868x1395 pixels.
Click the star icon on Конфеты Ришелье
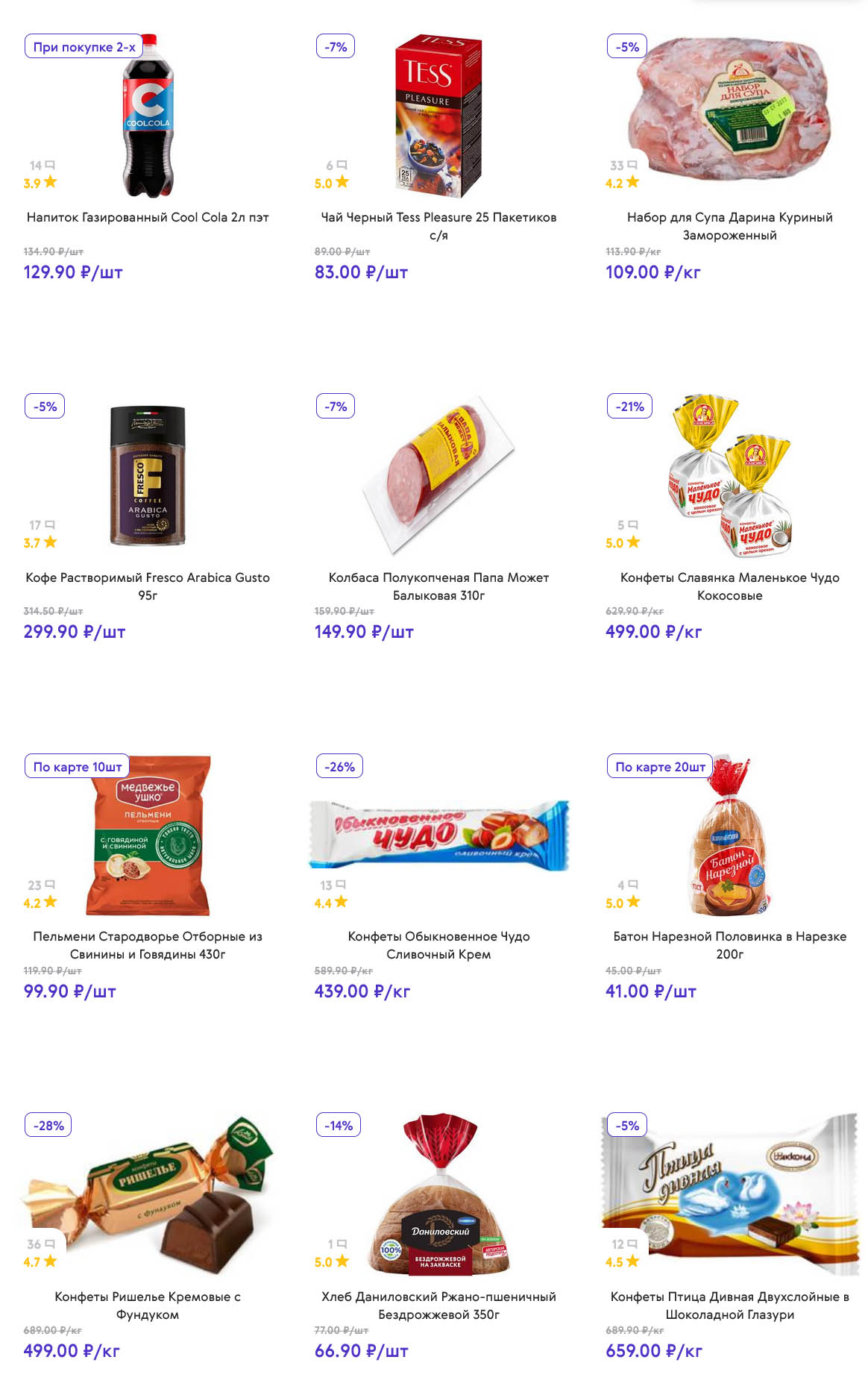[50, 1261]
